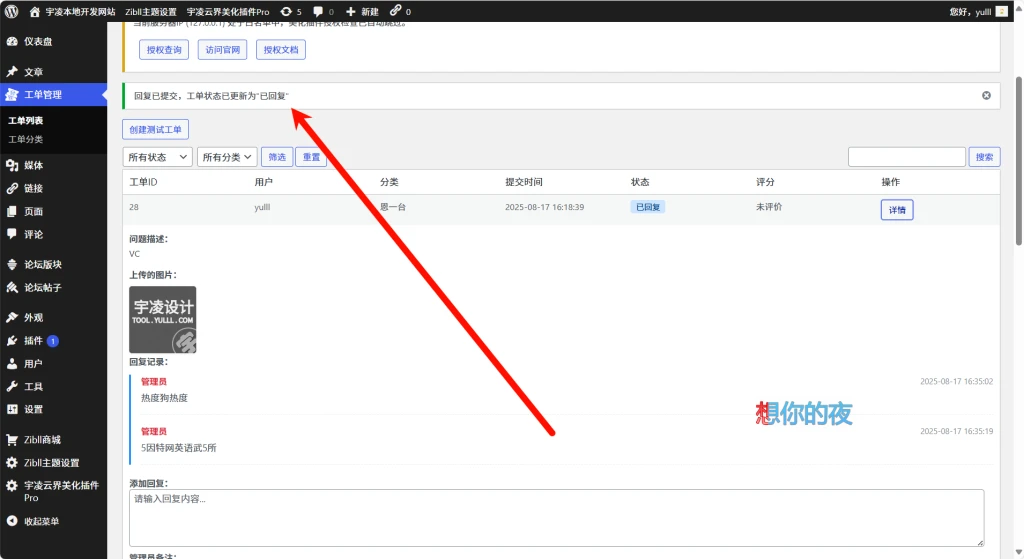Click the 详情 details button
This screenshot has width=1024, height=559.
point(897,210)
